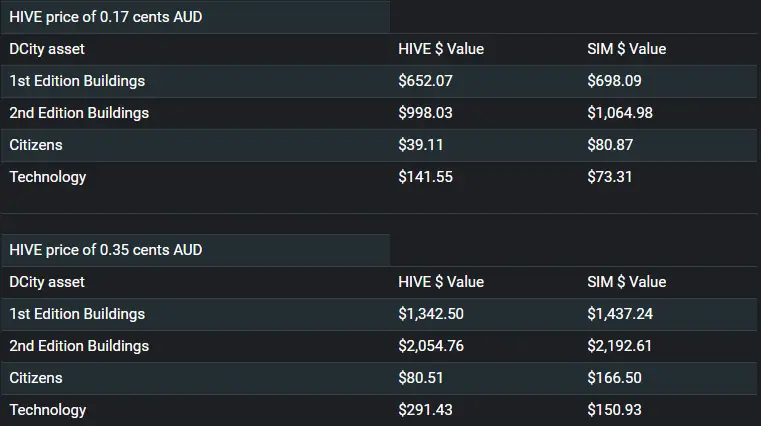Select '2nd Edition Buildings' row label with $2,054.76

(x=79, y=346)
